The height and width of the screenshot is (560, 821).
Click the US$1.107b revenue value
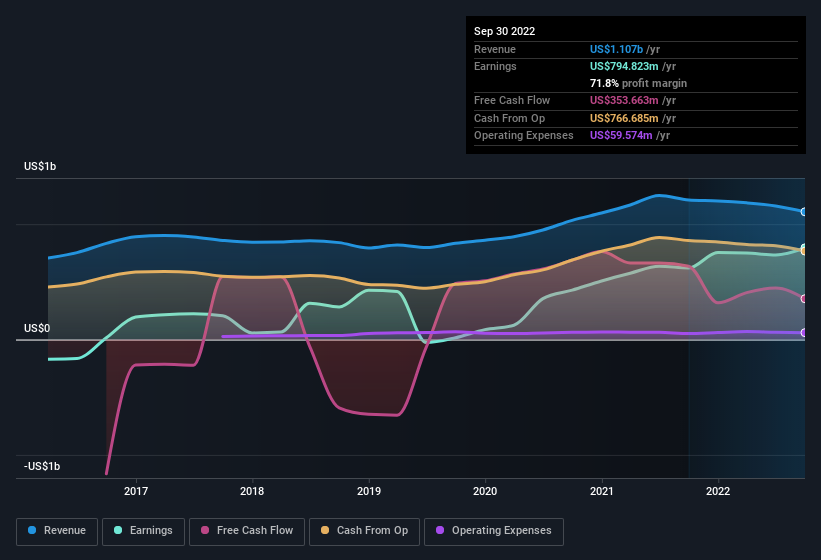616,49
